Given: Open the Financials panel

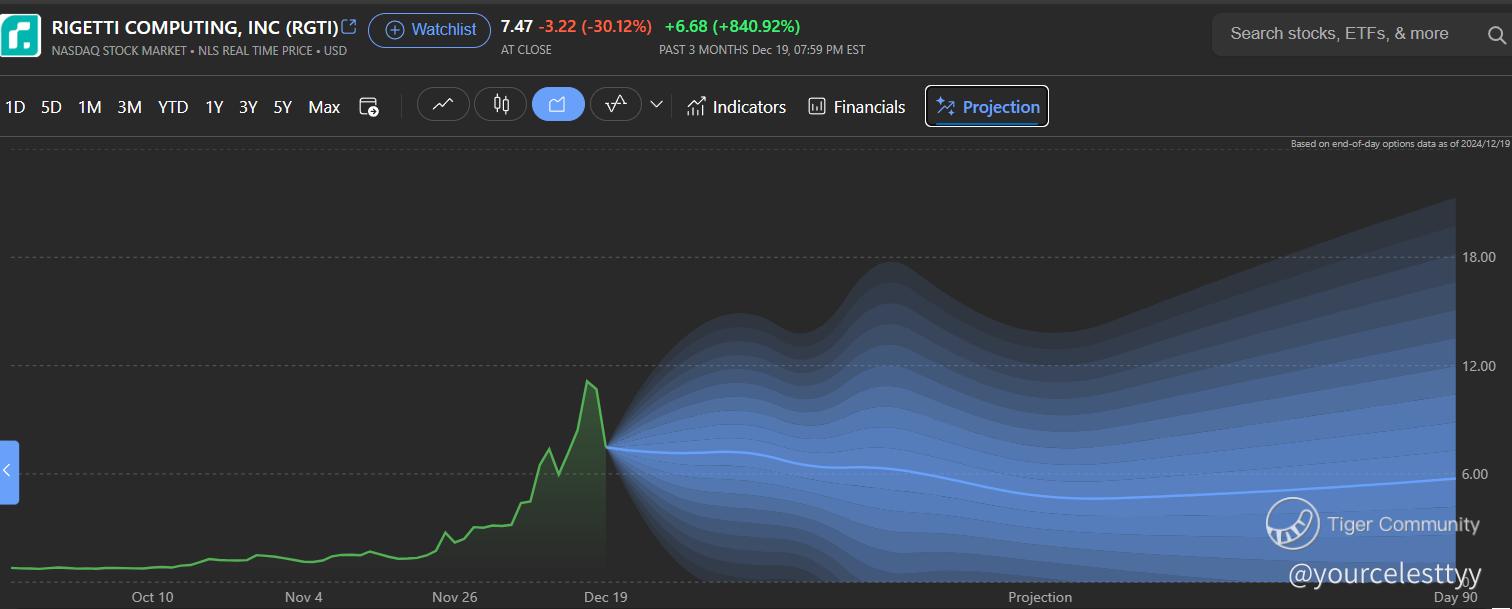Looking at the screenshot, I should tap(857, 107).
